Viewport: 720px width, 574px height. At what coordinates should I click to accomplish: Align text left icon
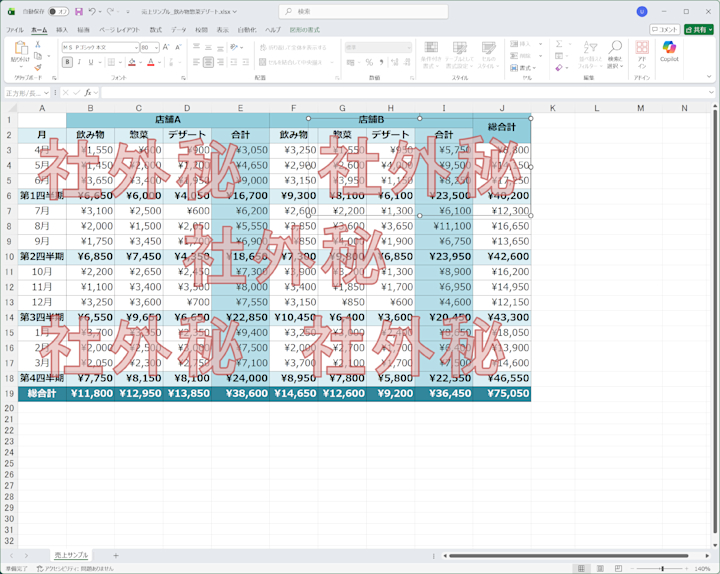(196, 62)
